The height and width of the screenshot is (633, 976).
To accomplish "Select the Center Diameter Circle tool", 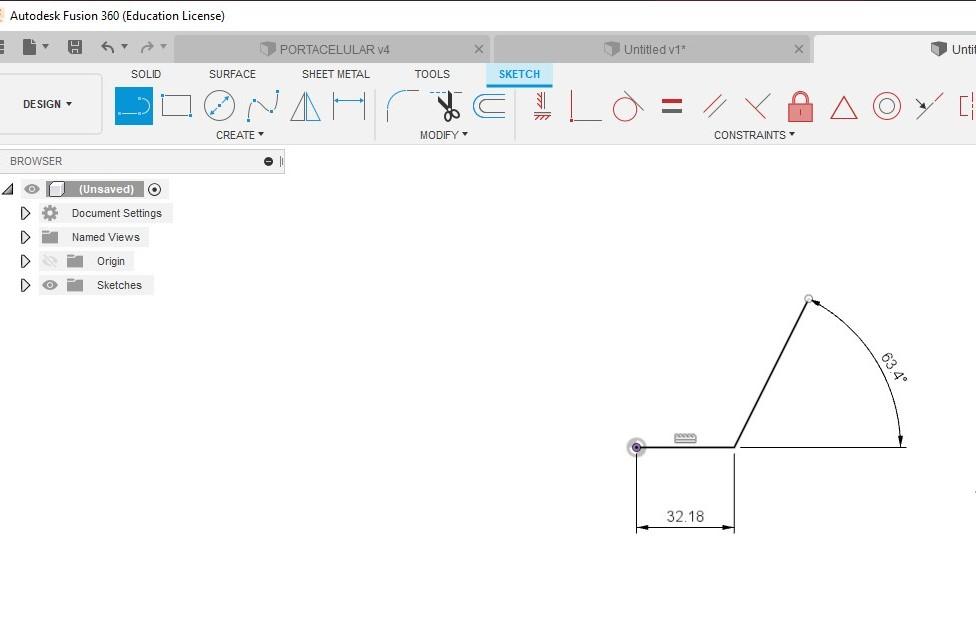I will pyautogui.click(x=219, y=106).
